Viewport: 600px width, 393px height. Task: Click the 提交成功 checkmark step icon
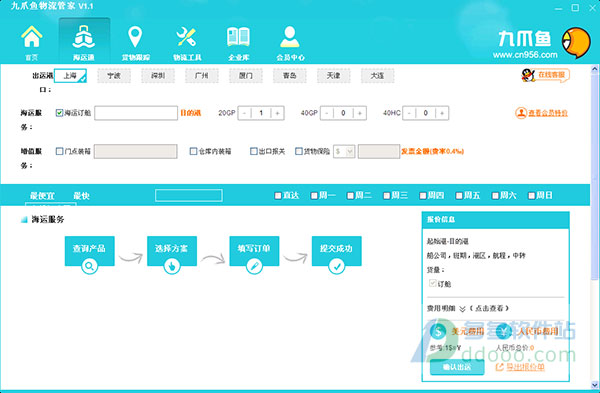pos(337,266)
